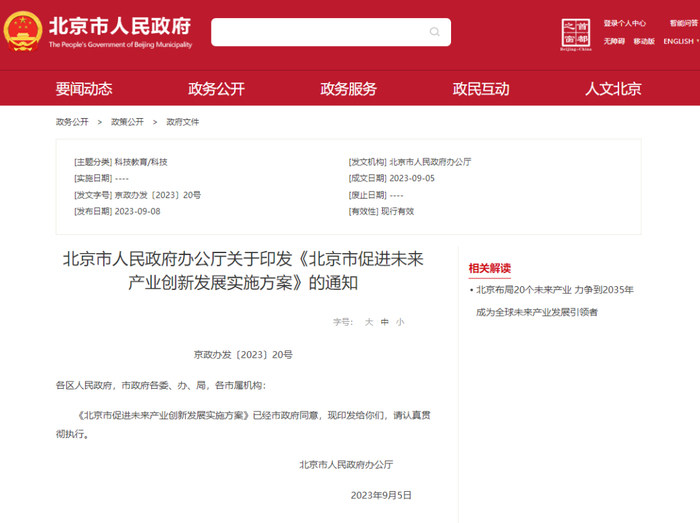
Task: Click the document number 京政办发〔2023〕20号 in the body
Action: point(243,355)
